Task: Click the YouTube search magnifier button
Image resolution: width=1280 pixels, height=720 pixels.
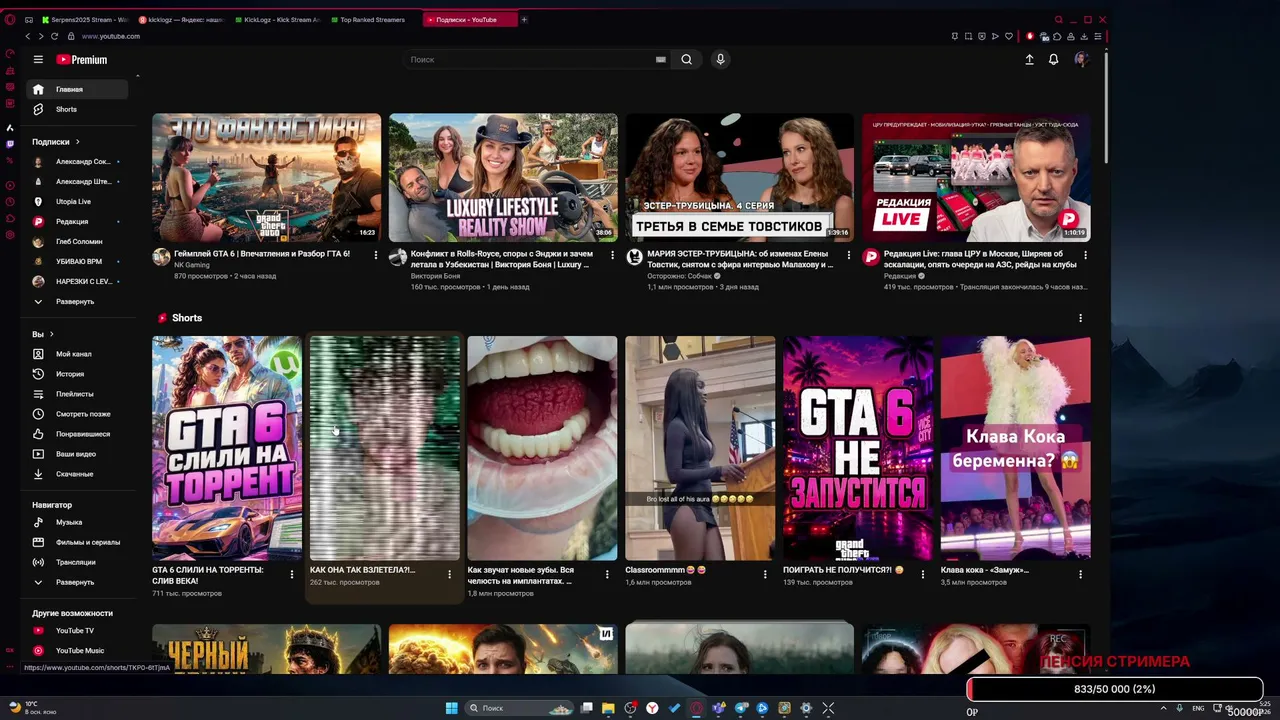Action: point(686,60)
